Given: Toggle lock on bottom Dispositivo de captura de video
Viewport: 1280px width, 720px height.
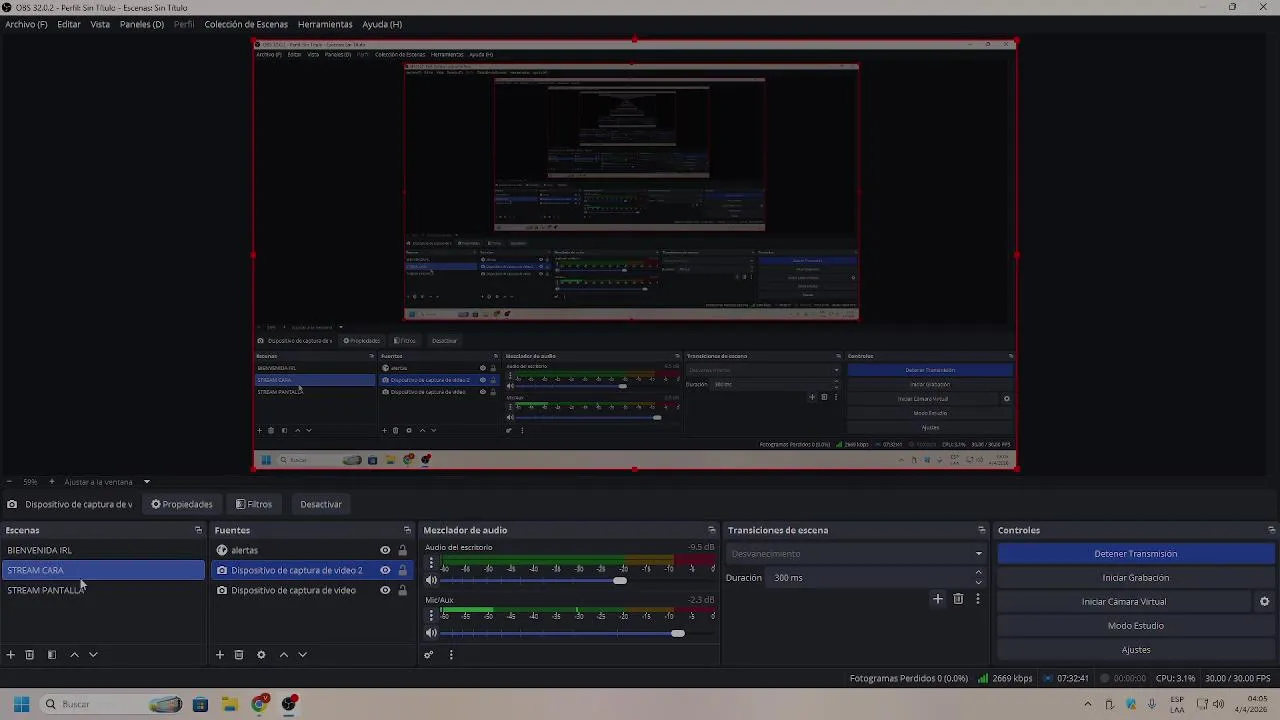Looking at the screenshot, I should click(x=402, y=590).
